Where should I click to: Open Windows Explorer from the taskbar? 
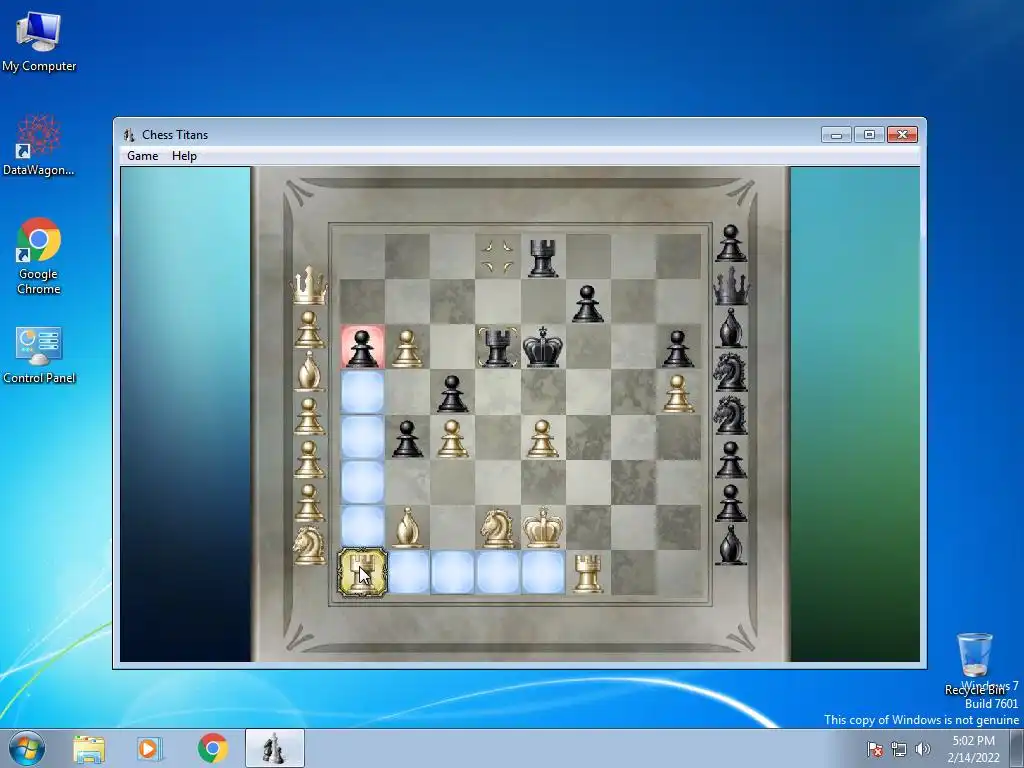[x=89, y=749]
